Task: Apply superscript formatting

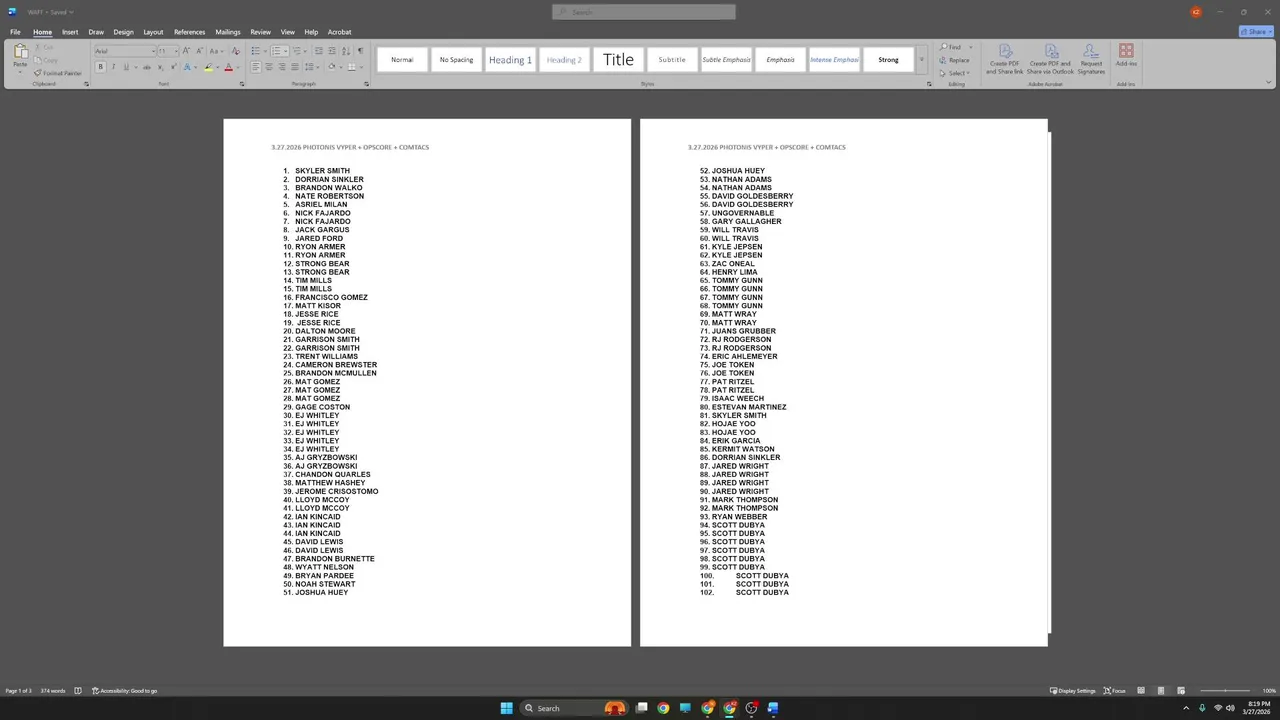Action: click(x=173, y=67)
